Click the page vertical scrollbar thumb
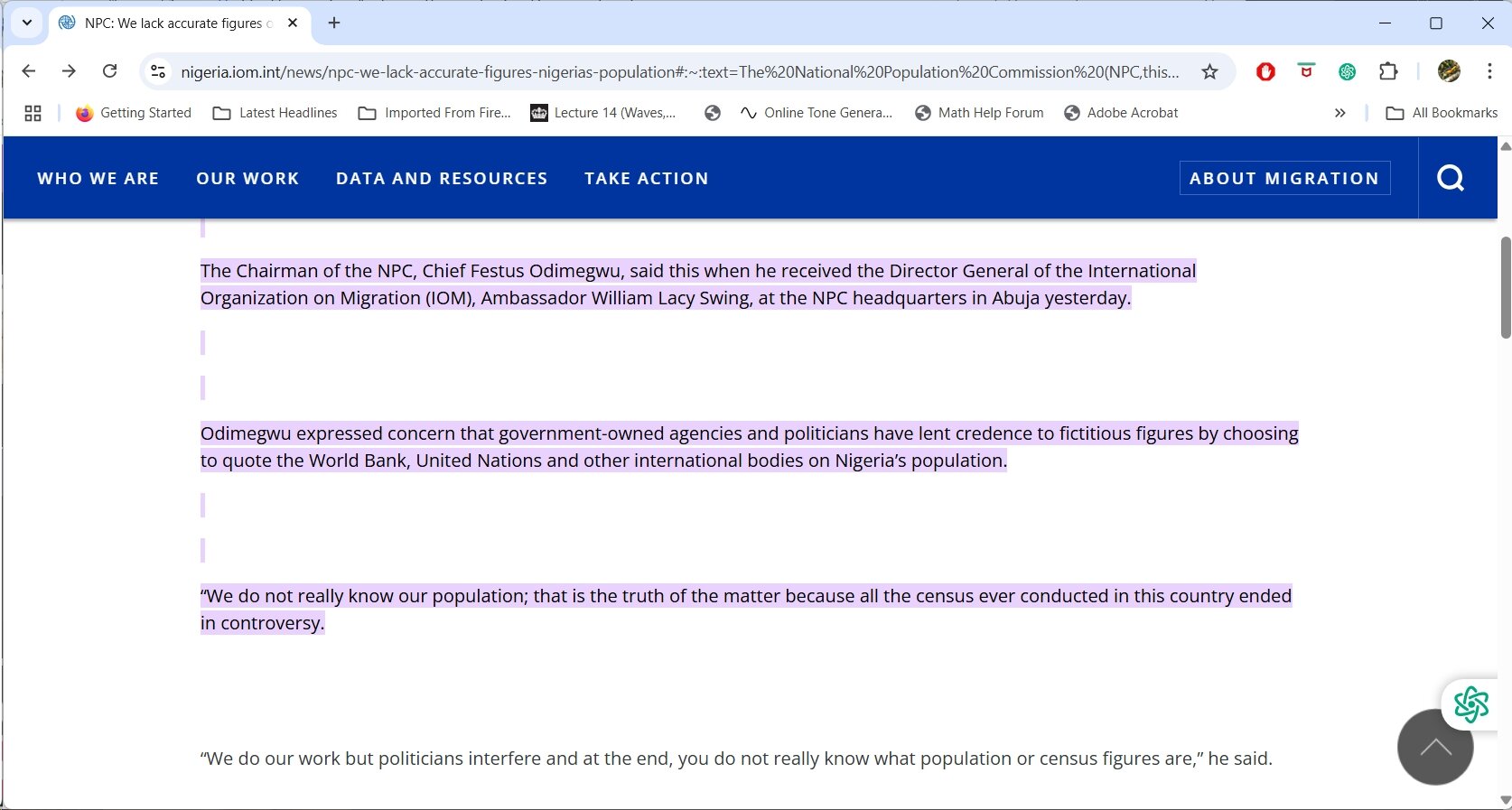Image resolution: width=1512 pixels, height=810 pixels. 1505,287
